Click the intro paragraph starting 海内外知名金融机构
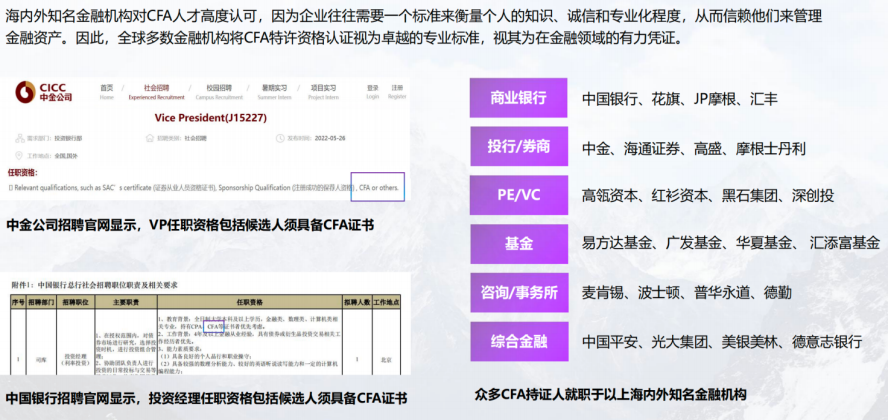888x420 pixels. tap(413, 27)
